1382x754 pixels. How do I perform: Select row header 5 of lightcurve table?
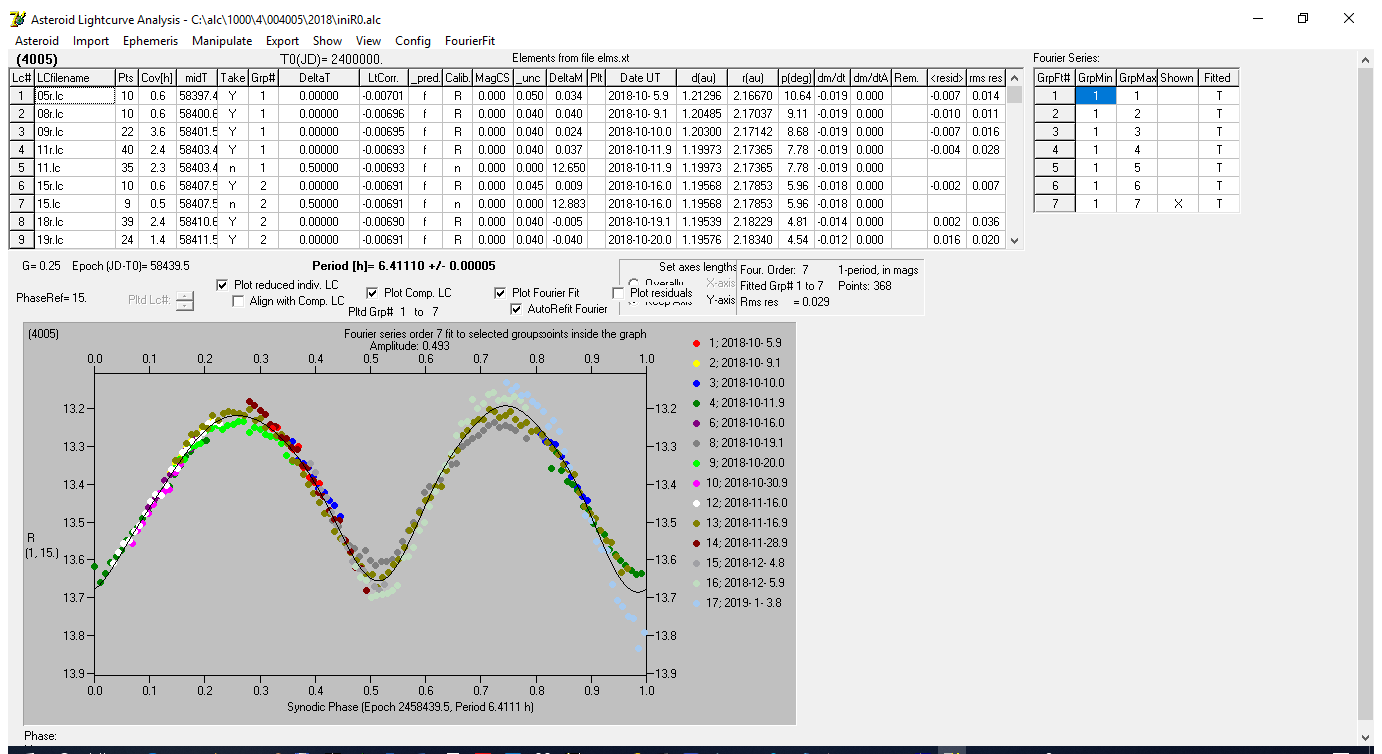[22, 168]
